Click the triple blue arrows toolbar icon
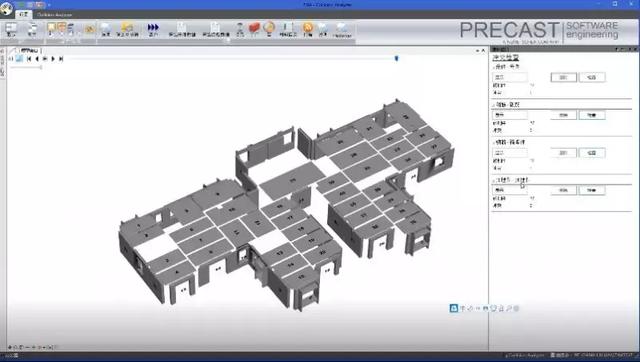The width and height of the screenshot is (640, 362). pyautogui.click(x=153, y=27)
